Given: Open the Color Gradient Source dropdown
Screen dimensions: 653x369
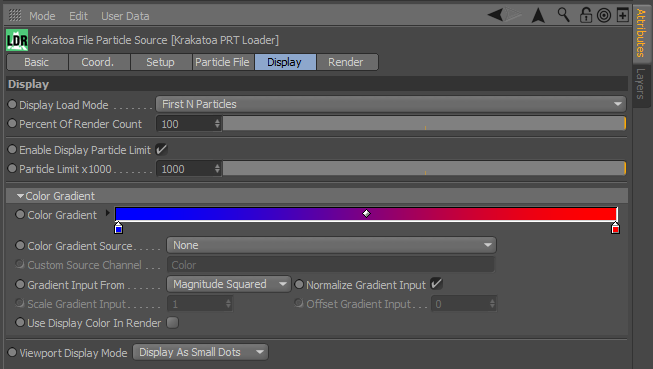Looking at the screenshot, I should pos(331,245).
